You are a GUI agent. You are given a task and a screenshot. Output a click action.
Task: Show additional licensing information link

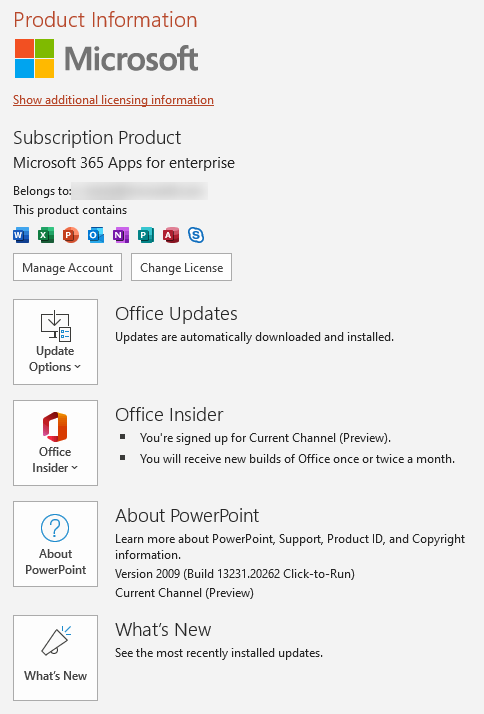tap(113, 100)
